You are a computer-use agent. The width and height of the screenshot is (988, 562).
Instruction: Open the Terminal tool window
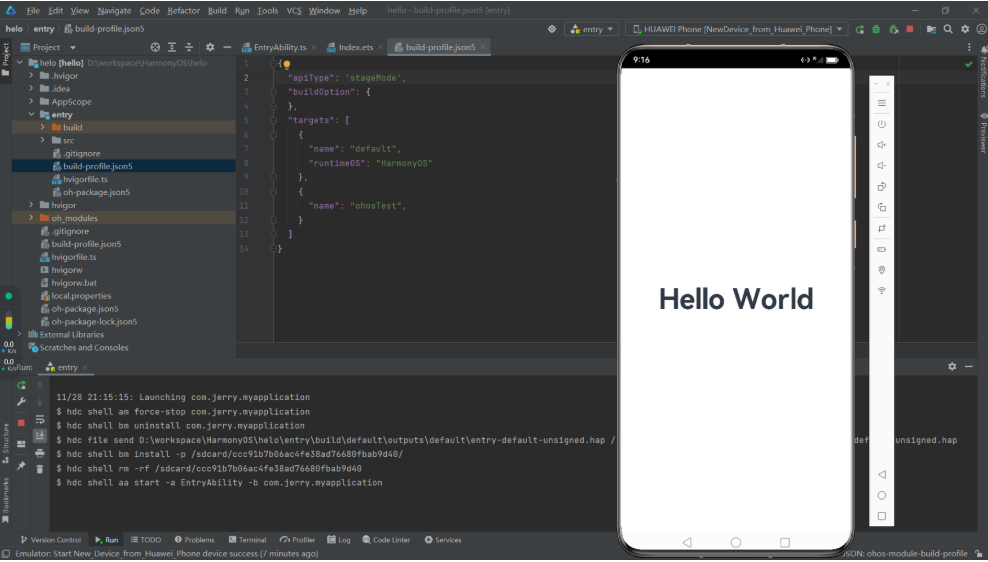point(246,540)
